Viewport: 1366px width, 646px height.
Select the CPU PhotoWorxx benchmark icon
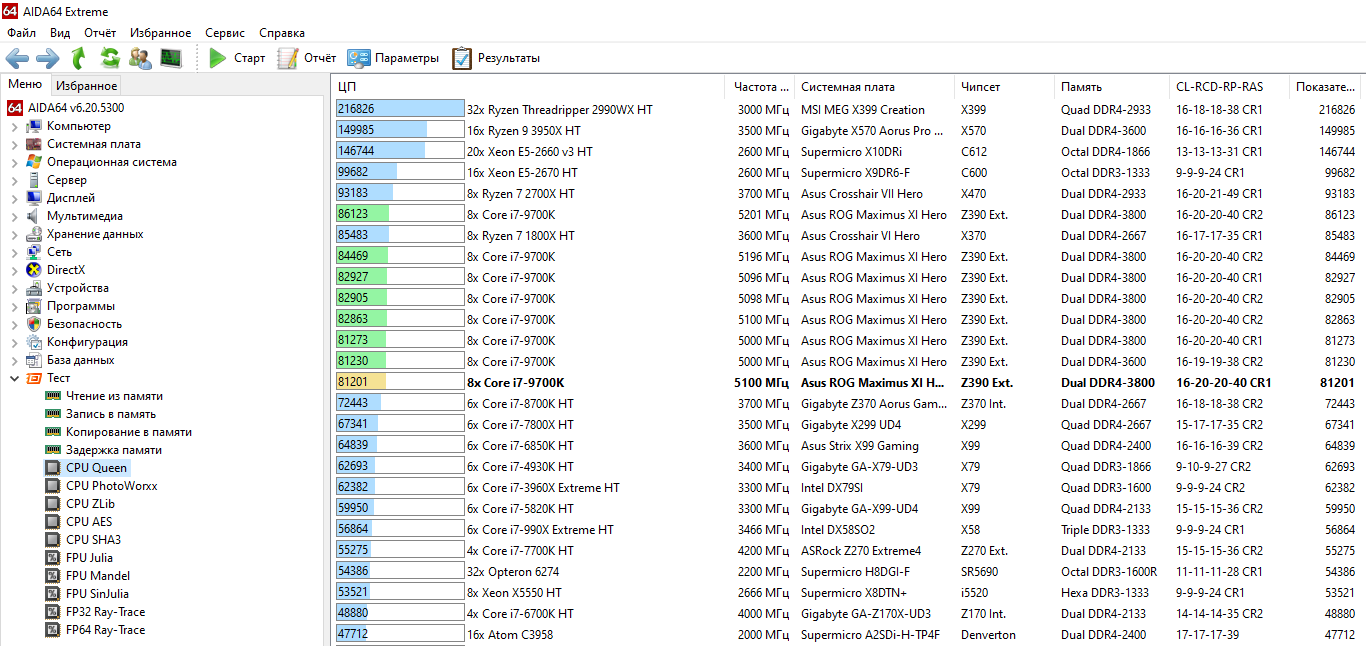pyautogui.click(x=53, y=486)
